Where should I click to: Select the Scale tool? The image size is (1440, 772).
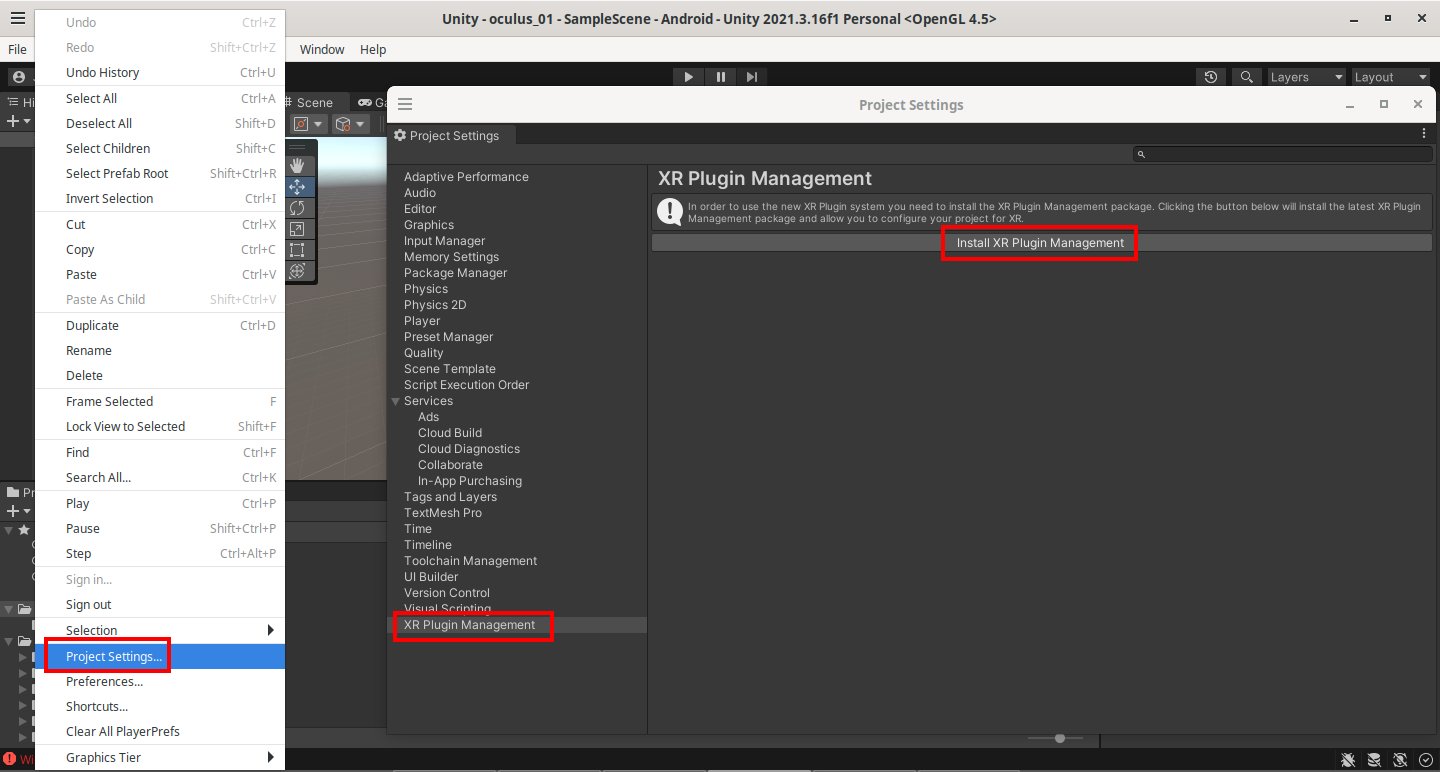(x=297, y=229)
